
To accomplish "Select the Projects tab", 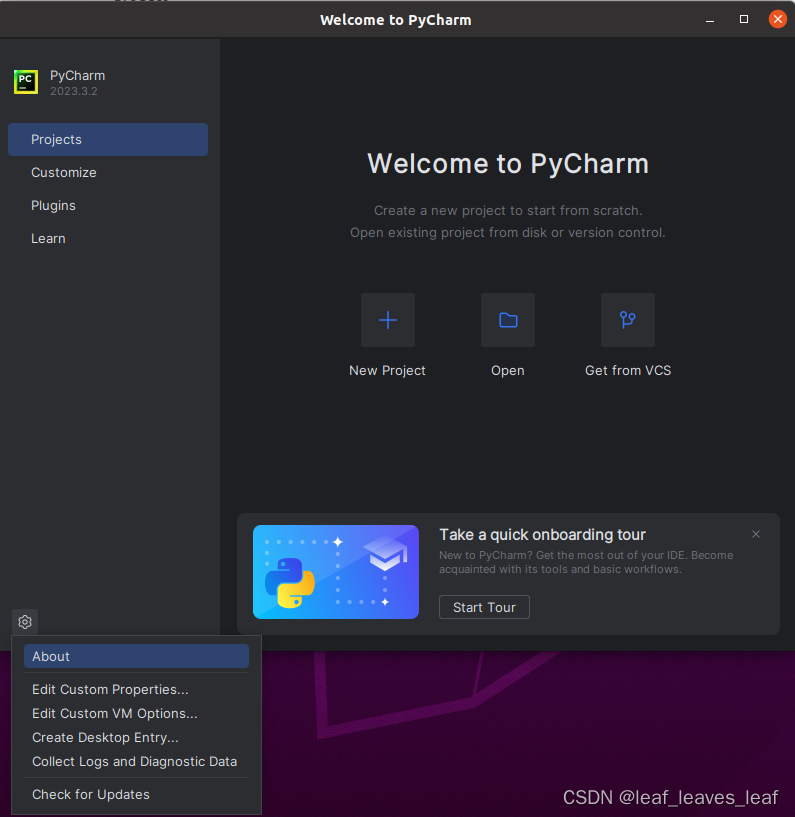I will (108, 140).
